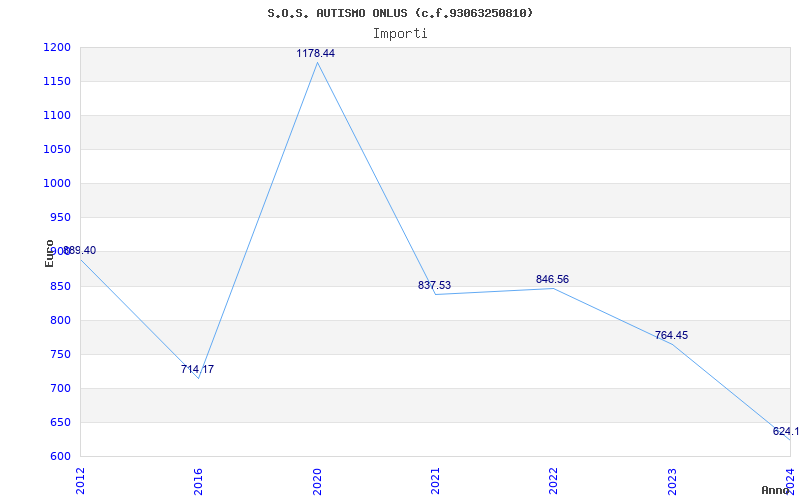
Task: Click the 1200 y-axis tick label
Action: 57,47
